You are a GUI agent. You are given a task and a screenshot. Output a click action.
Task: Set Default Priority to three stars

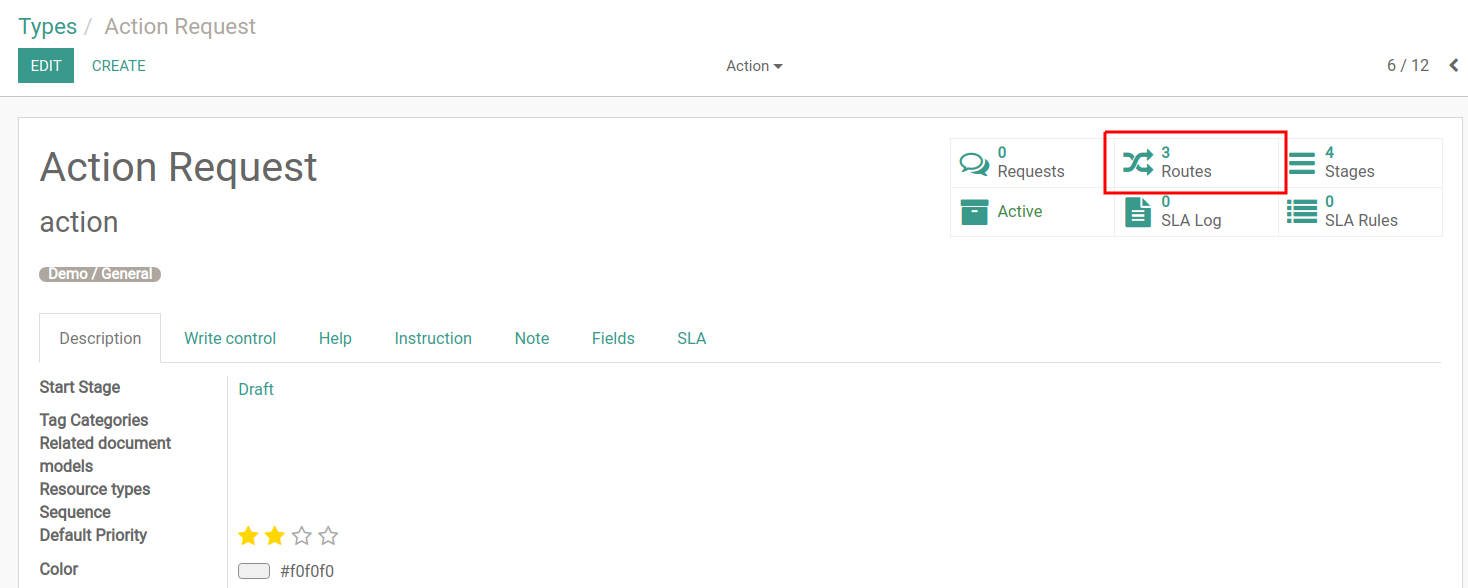click(x=302, y=536)
